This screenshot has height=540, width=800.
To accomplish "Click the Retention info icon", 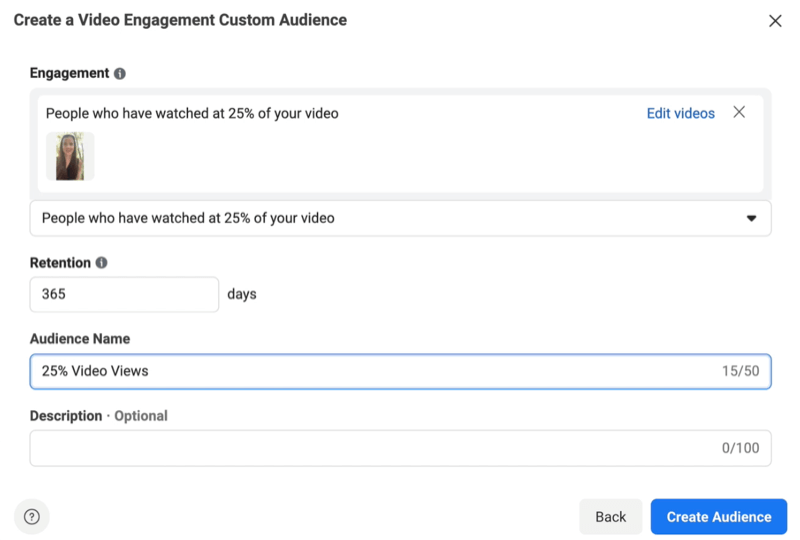I will (x=102, y=263).
